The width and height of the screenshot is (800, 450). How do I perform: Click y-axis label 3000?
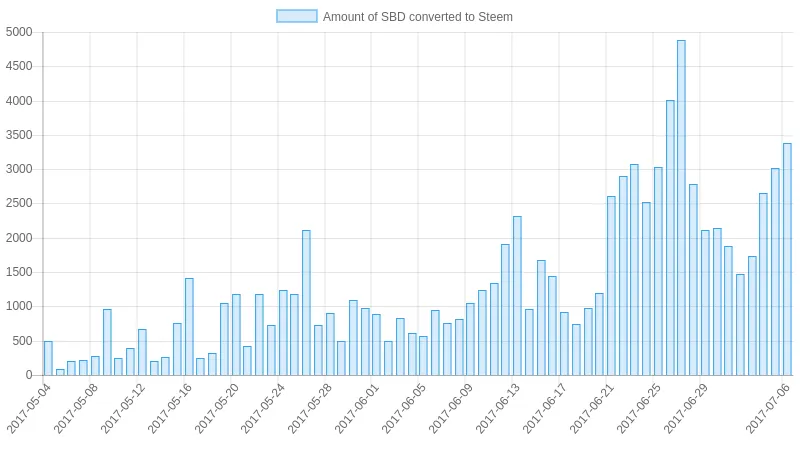(19, 169)
